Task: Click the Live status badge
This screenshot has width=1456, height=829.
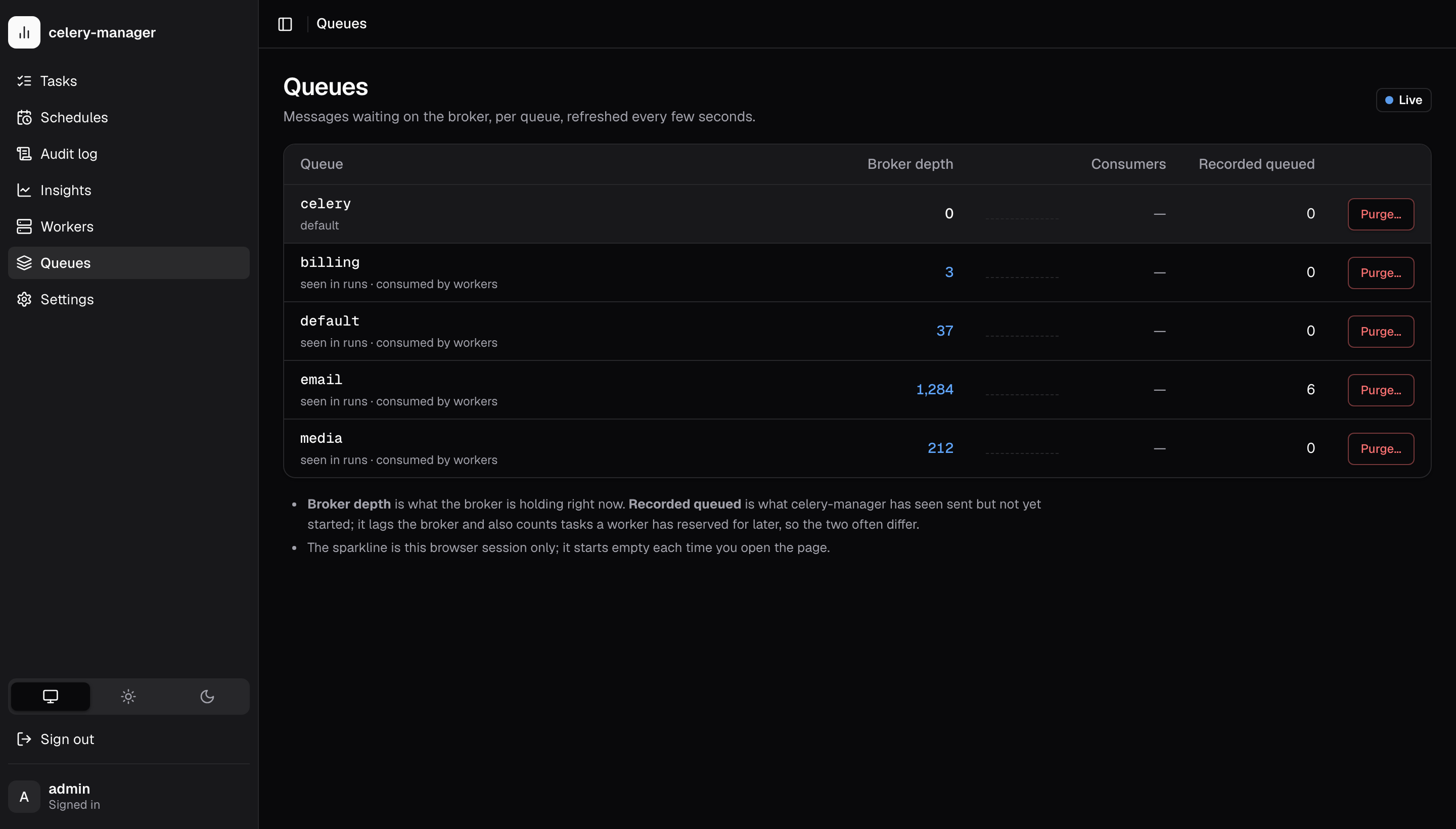Action: [x=1403, y=100]
